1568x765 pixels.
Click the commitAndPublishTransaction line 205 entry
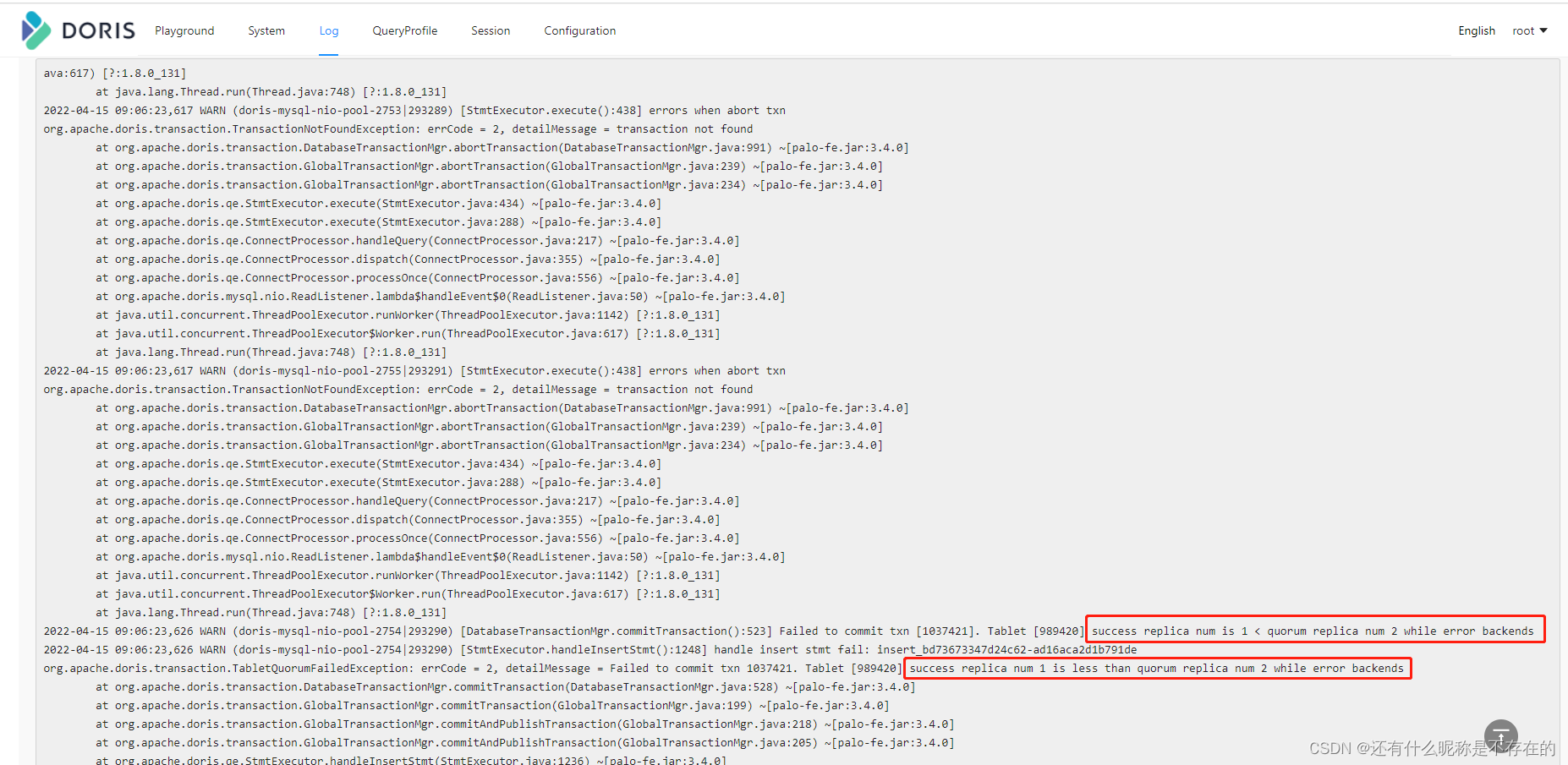[525, 743]
